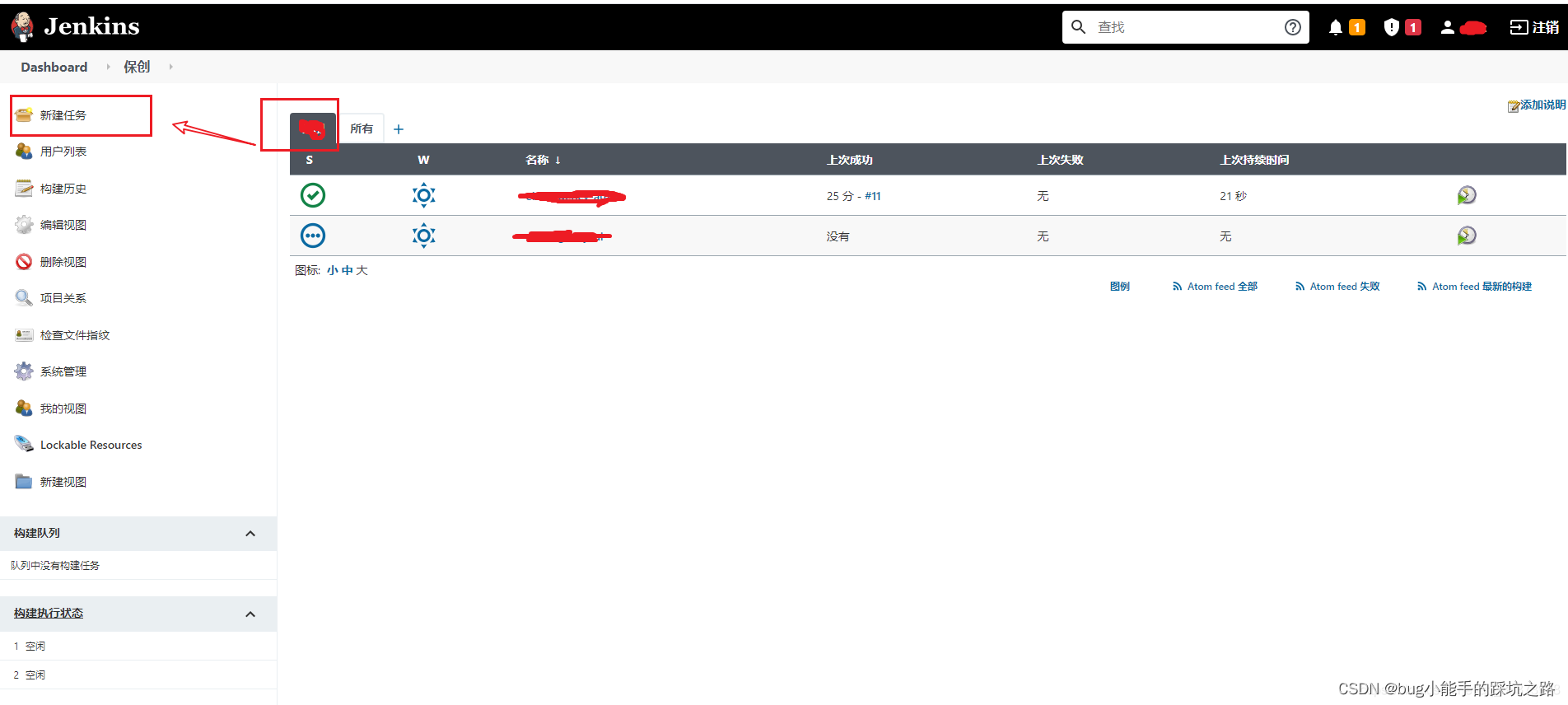This screenshot has width=1568, height=705.
Task: Click the 编辑视图 gear icon
Action: (x=24, y=225)
